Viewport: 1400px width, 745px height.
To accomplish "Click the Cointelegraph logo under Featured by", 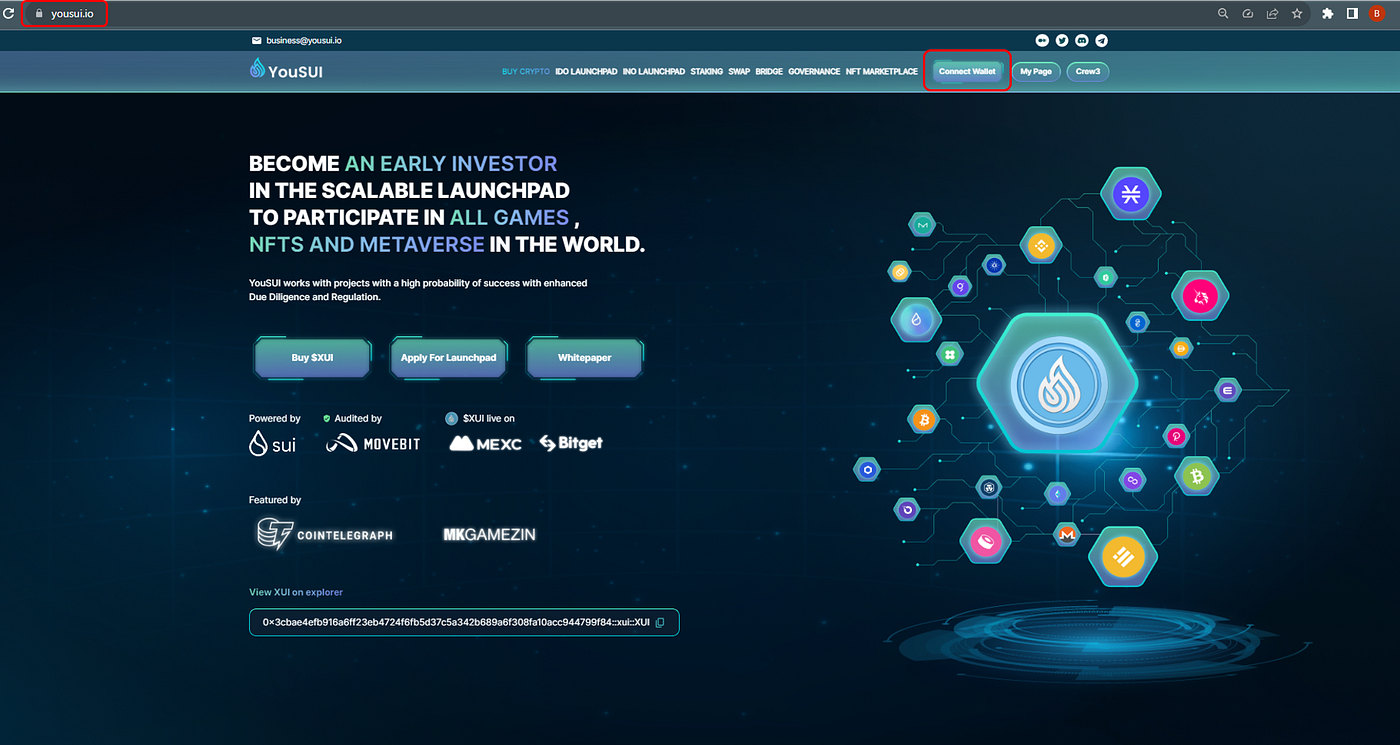I will tap(324, 534).
